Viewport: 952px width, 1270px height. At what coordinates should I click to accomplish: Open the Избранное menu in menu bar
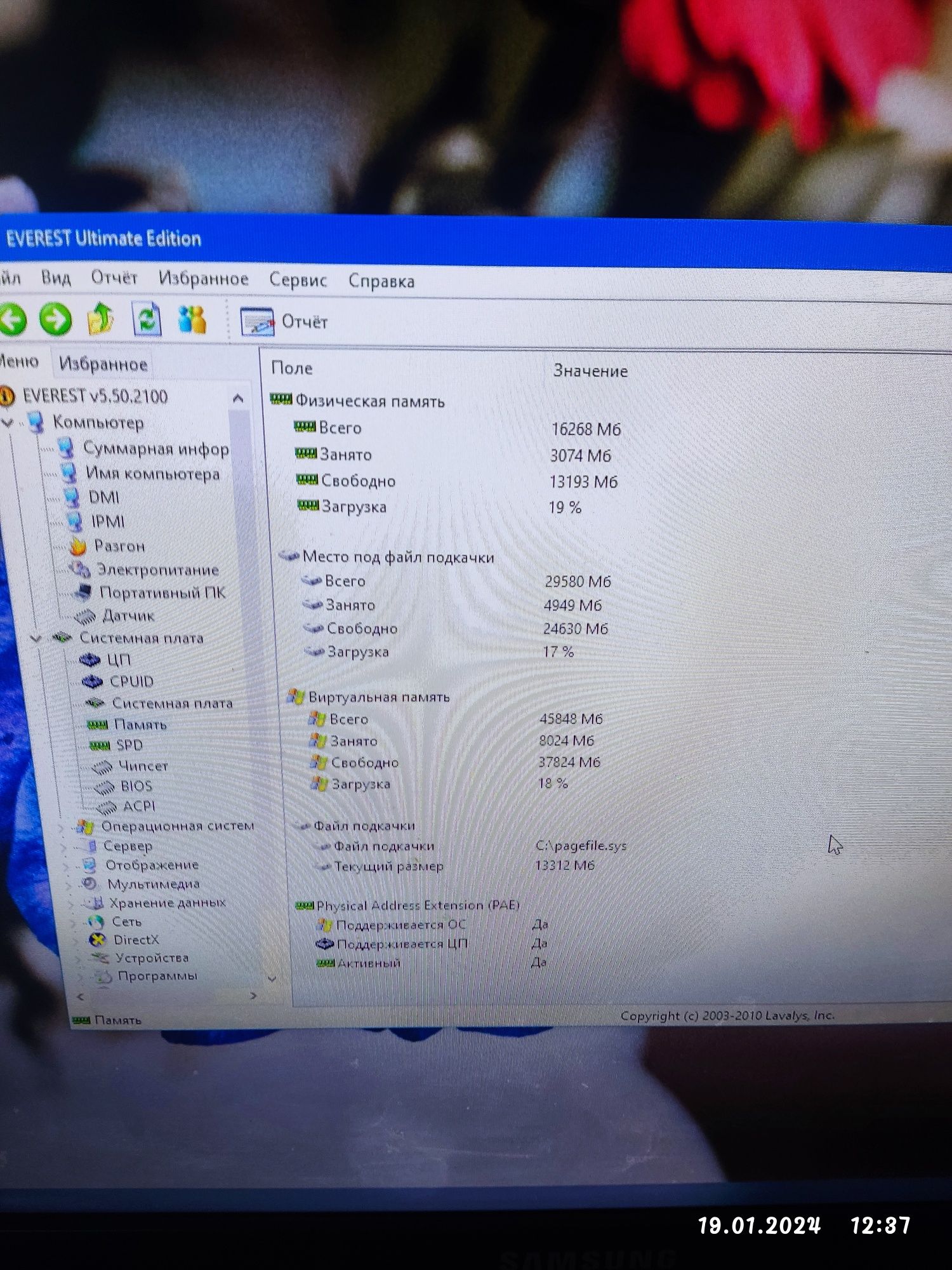203,278
